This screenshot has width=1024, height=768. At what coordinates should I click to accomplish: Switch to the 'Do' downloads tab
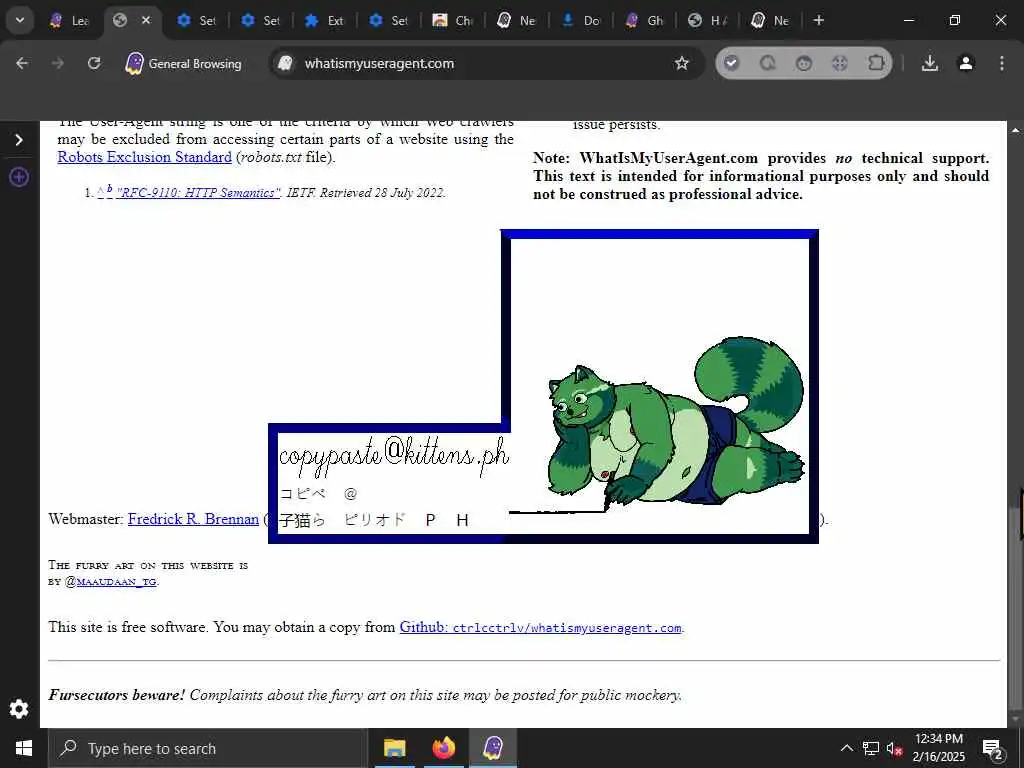coord(581,21)
